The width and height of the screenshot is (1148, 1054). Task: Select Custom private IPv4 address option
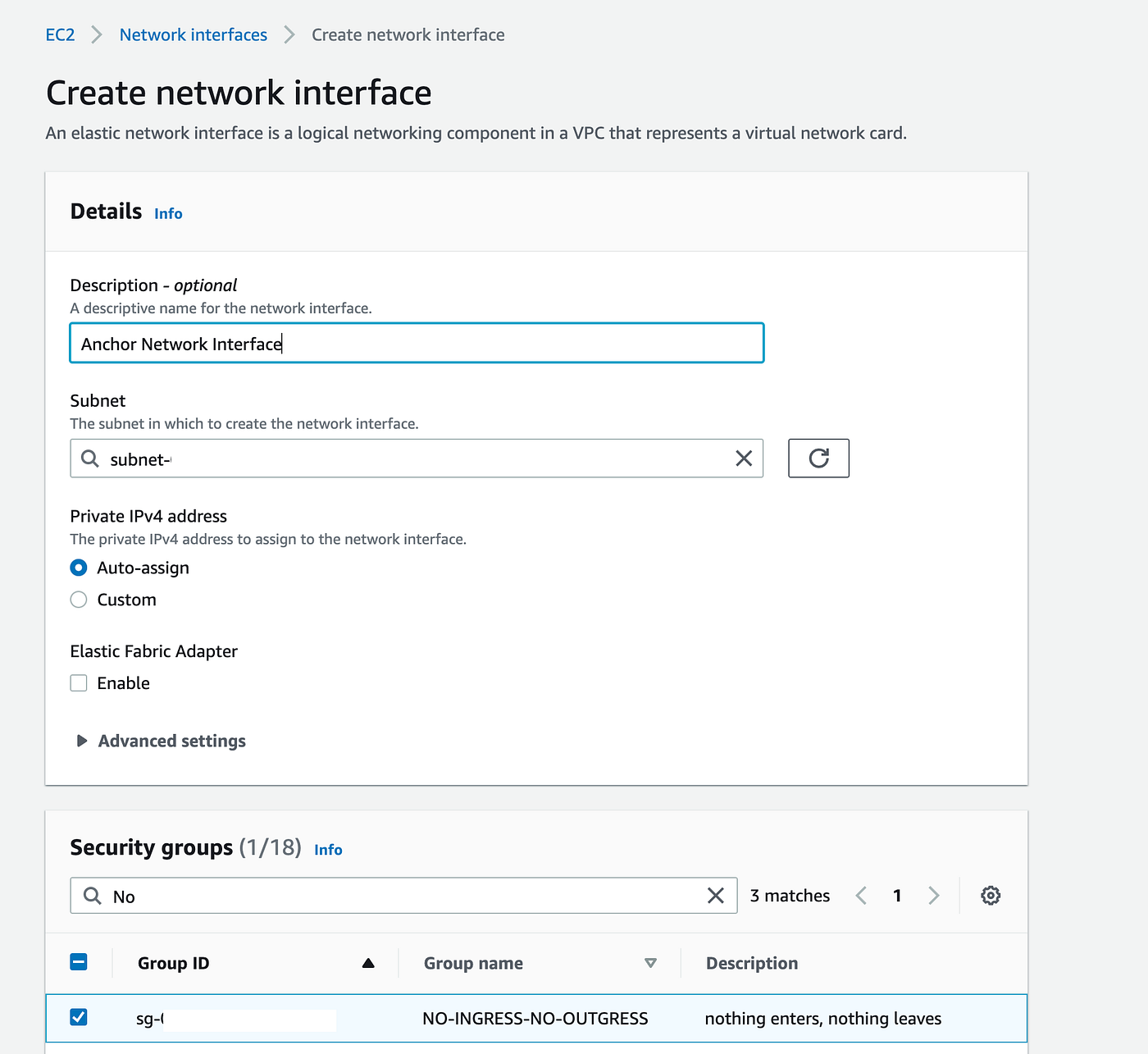tap(79, 600)
